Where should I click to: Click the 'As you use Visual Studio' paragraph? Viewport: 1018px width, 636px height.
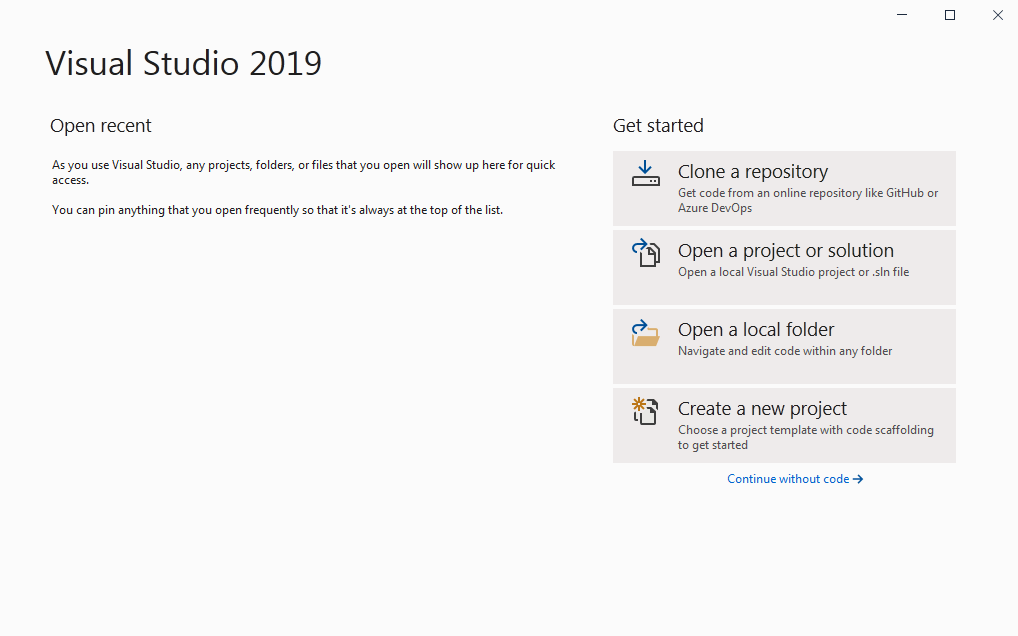(303, 173)
